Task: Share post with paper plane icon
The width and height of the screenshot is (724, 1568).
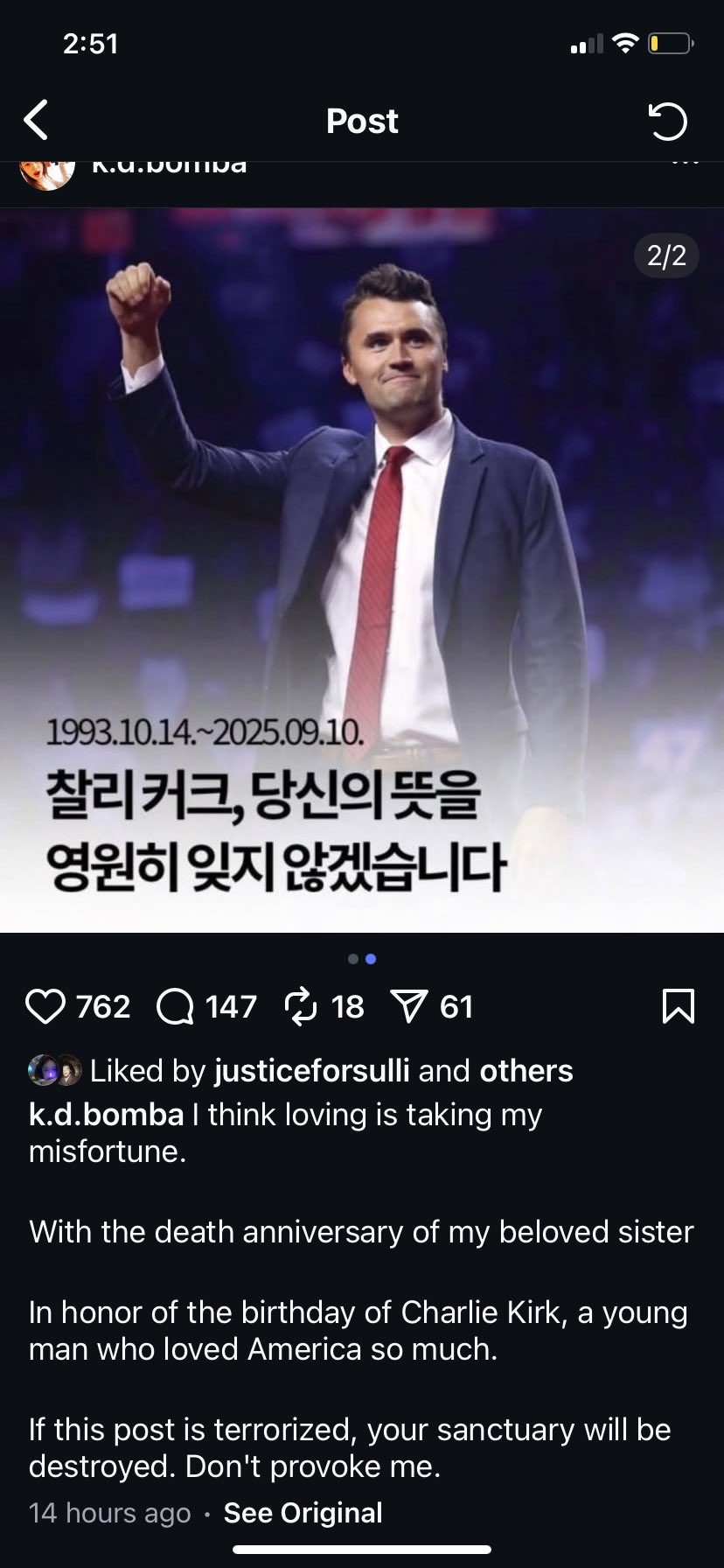Action: (x=408, y=1006)
